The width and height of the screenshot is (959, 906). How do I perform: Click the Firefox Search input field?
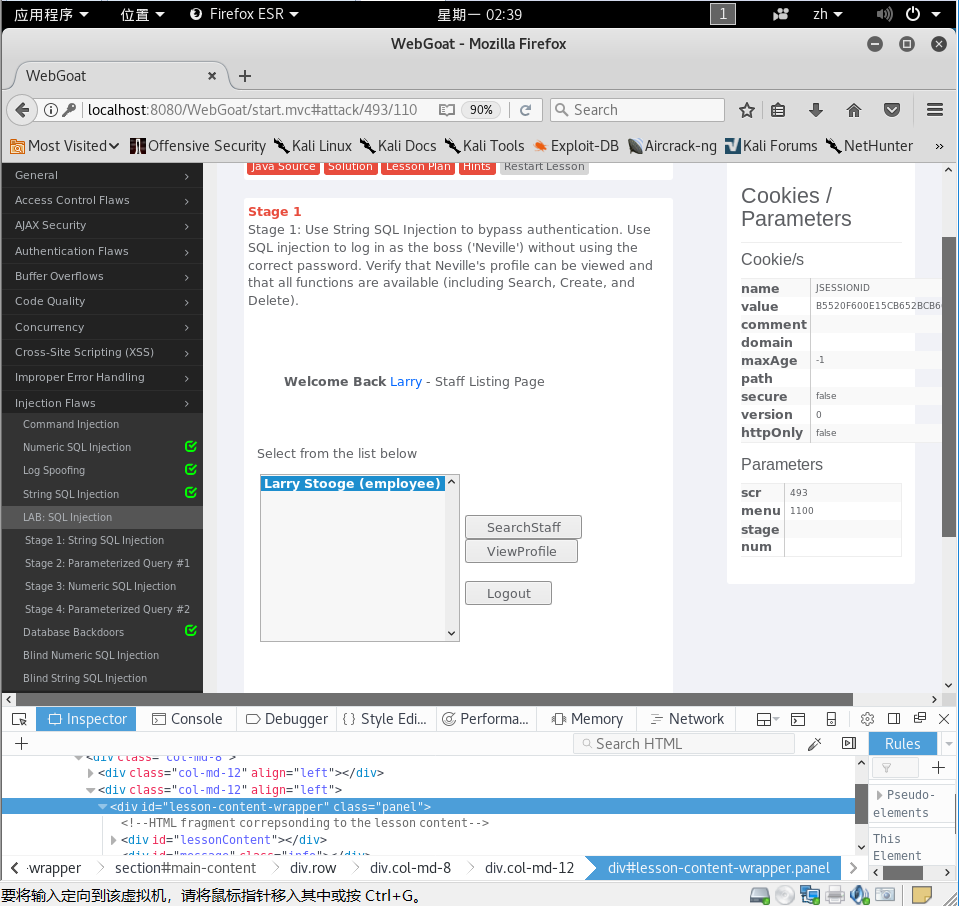[x=637, y=110]
